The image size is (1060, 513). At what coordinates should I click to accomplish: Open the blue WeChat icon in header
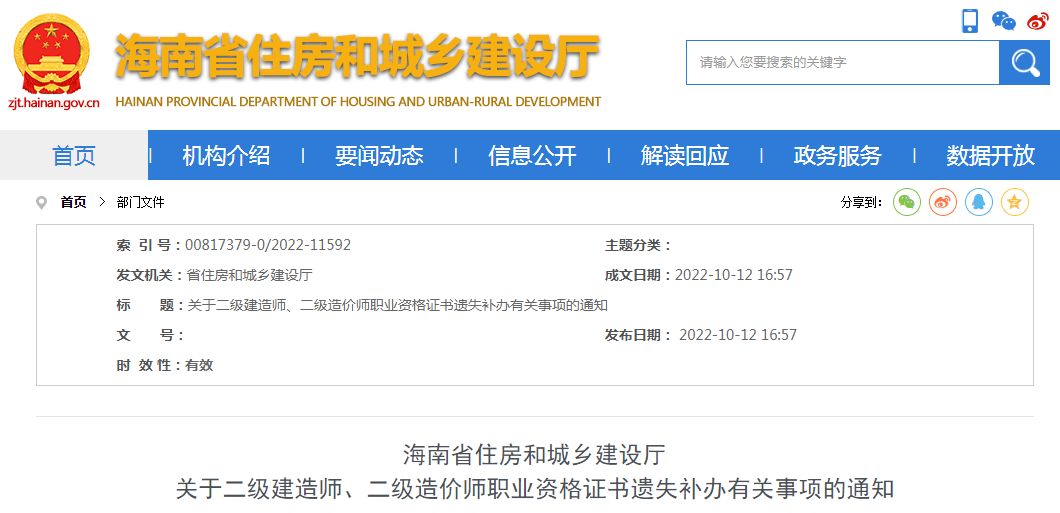[x=1003, y=21]
